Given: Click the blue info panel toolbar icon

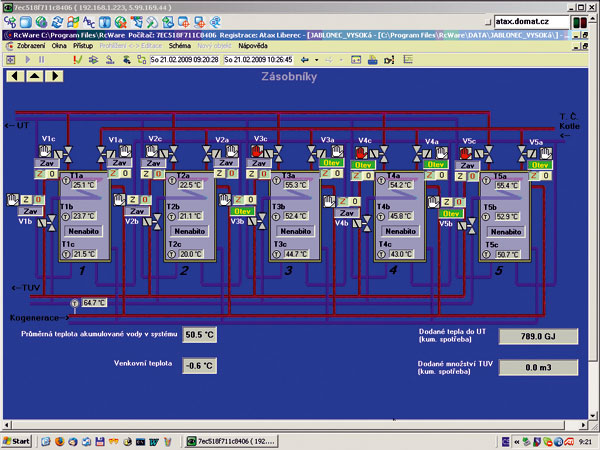Looking at the screenshot, I should [105, 22].
